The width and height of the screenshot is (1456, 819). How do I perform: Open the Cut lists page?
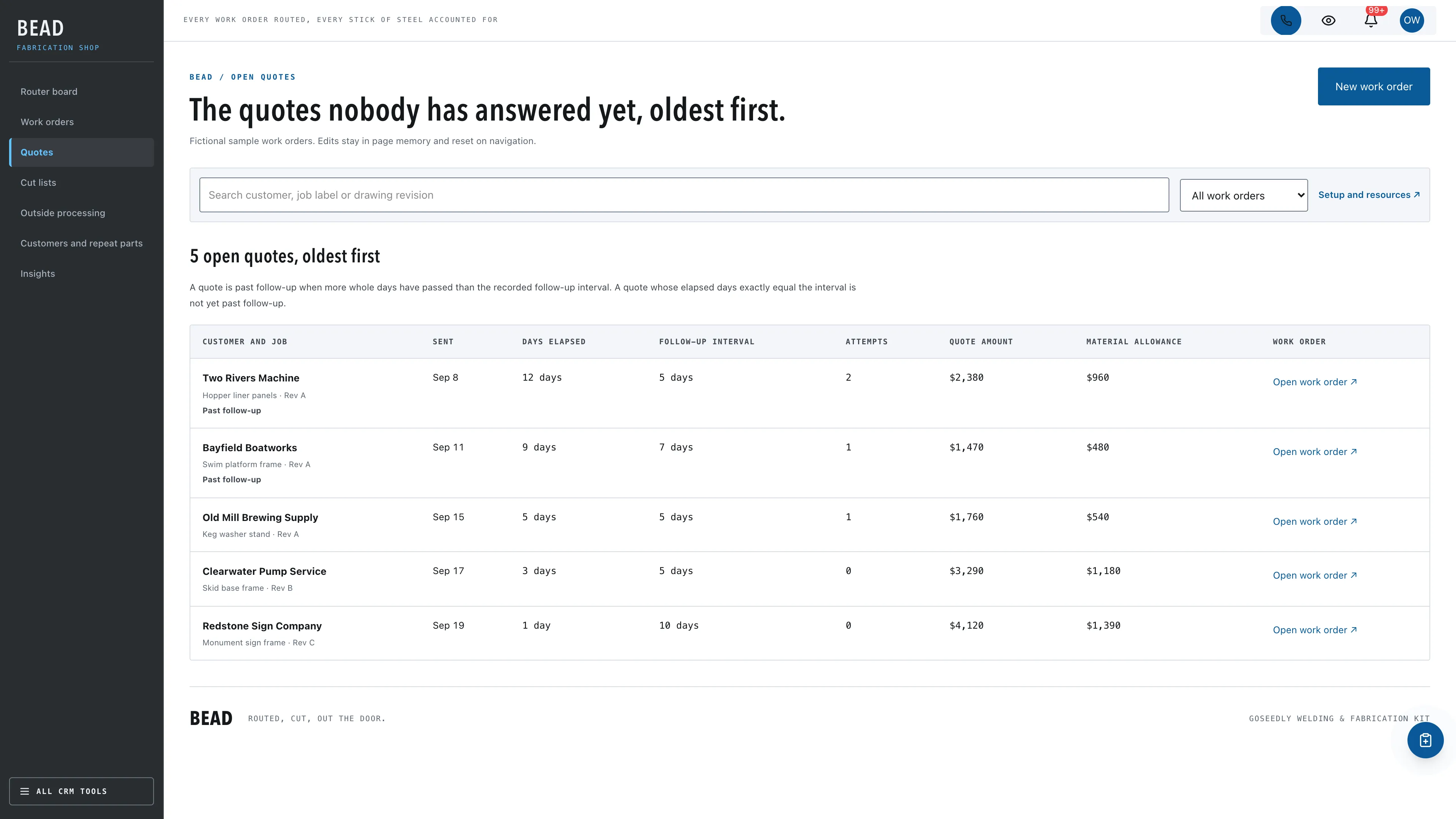coord(82,182)
